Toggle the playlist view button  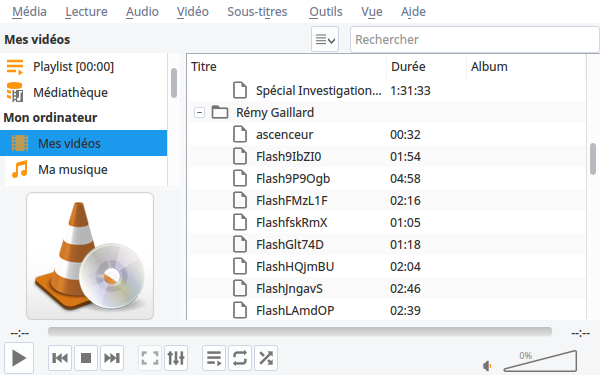[214, 358]
